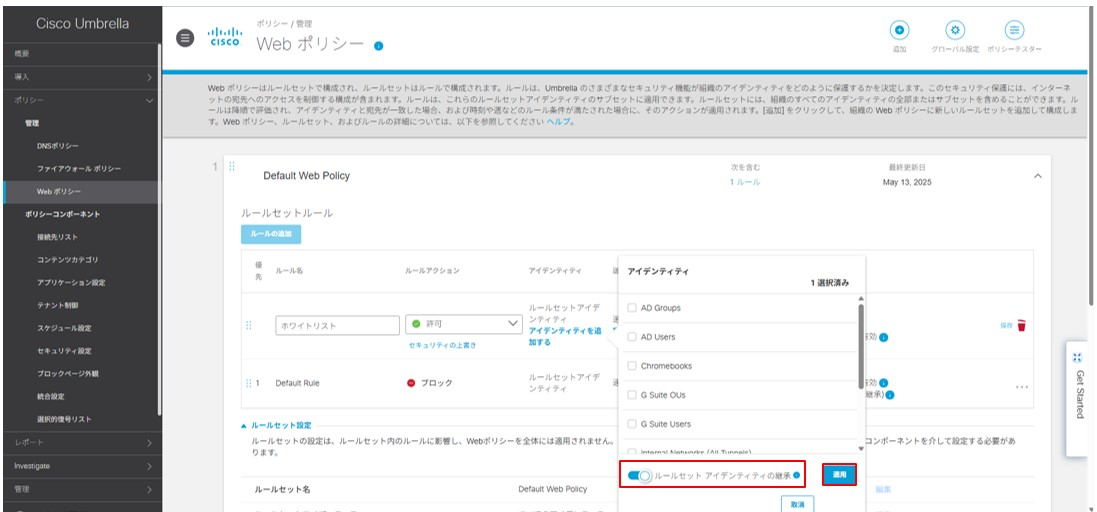Image resolution: width=1097 pixels, height=512 pixels.
Task: Click セキュリティの上書き link
Action: pos(442,346)
